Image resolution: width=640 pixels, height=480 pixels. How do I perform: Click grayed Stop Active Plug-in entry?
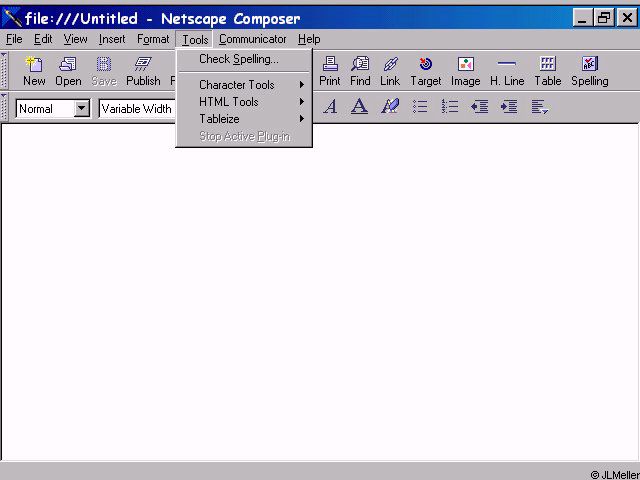point(244,136)
